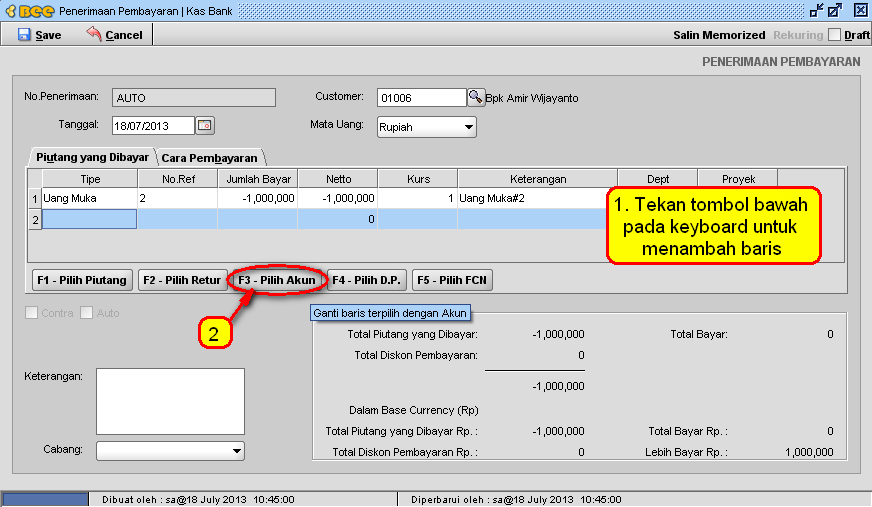
Task: Click the F4 - Pilih D.P. button
Action: pyautogui.click(x=366, y=280)
